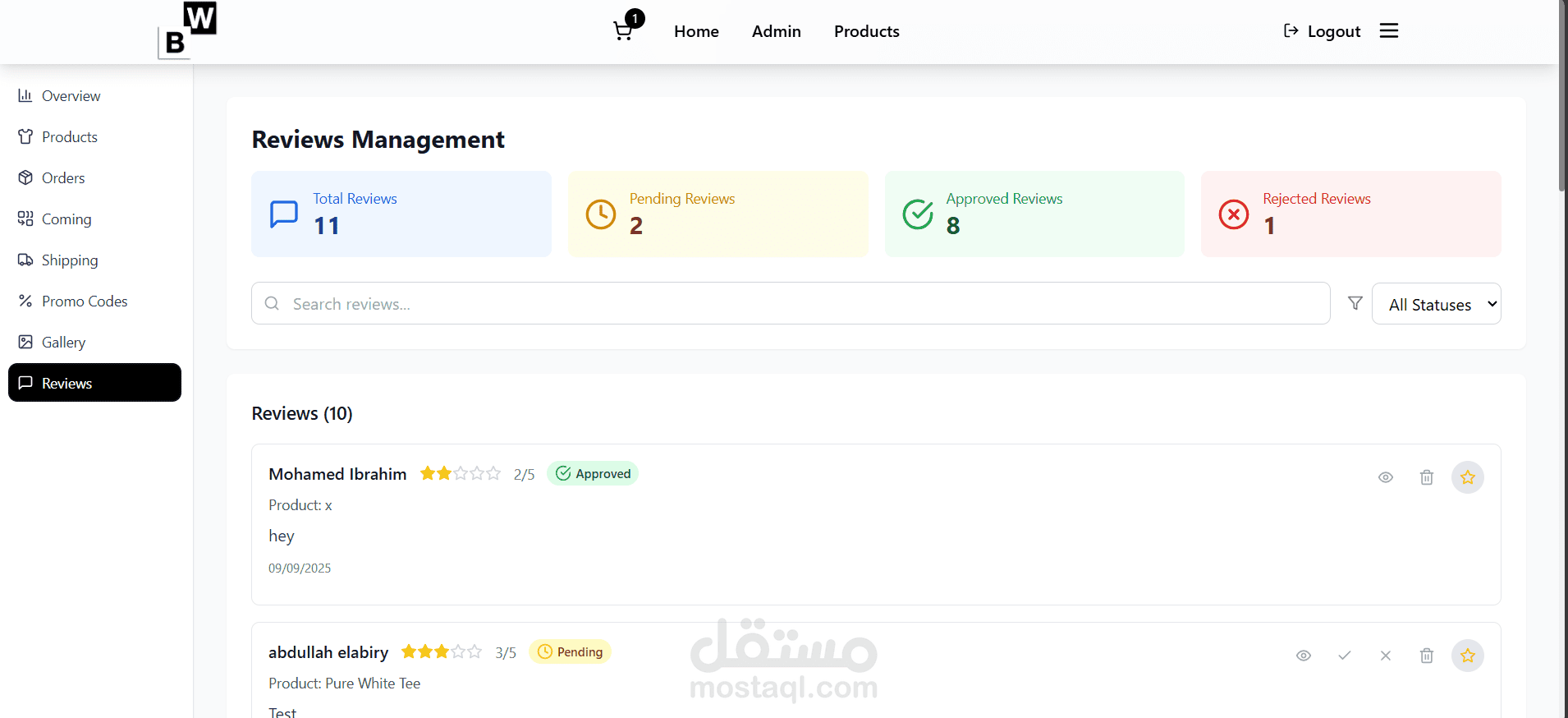This screenshot has width=1568, height=718.
Task: Click the BW logo
Action: point(187,30)
